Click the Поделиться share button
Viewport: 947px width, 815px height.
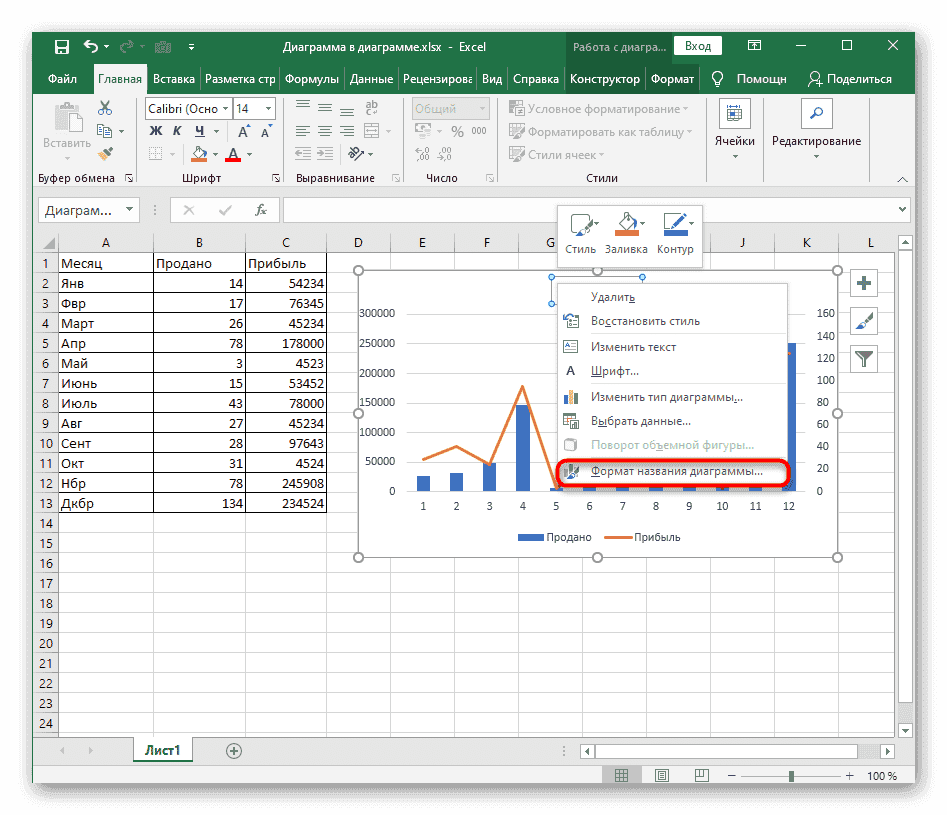[849, 79]
